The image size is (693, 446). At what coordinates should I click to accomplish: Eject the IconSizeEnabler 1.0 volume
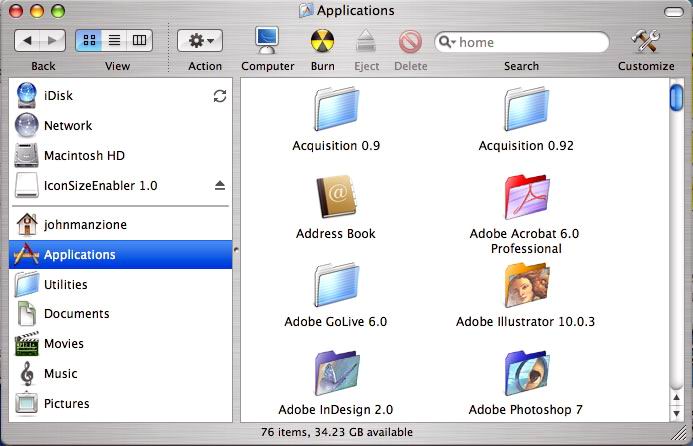point(220,186)
